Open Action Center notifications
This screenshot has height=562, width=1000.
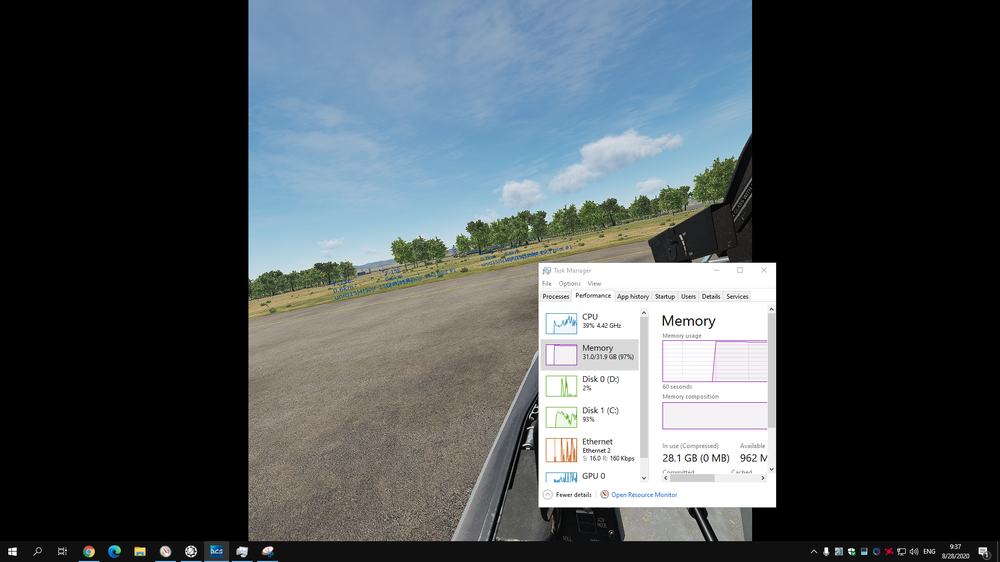pos(984,552)
